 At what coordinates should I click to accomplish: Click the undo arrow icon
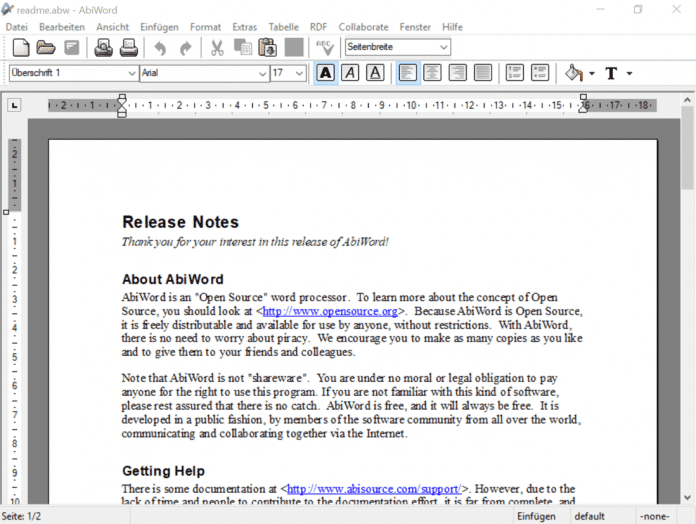[x=160, y=47]
